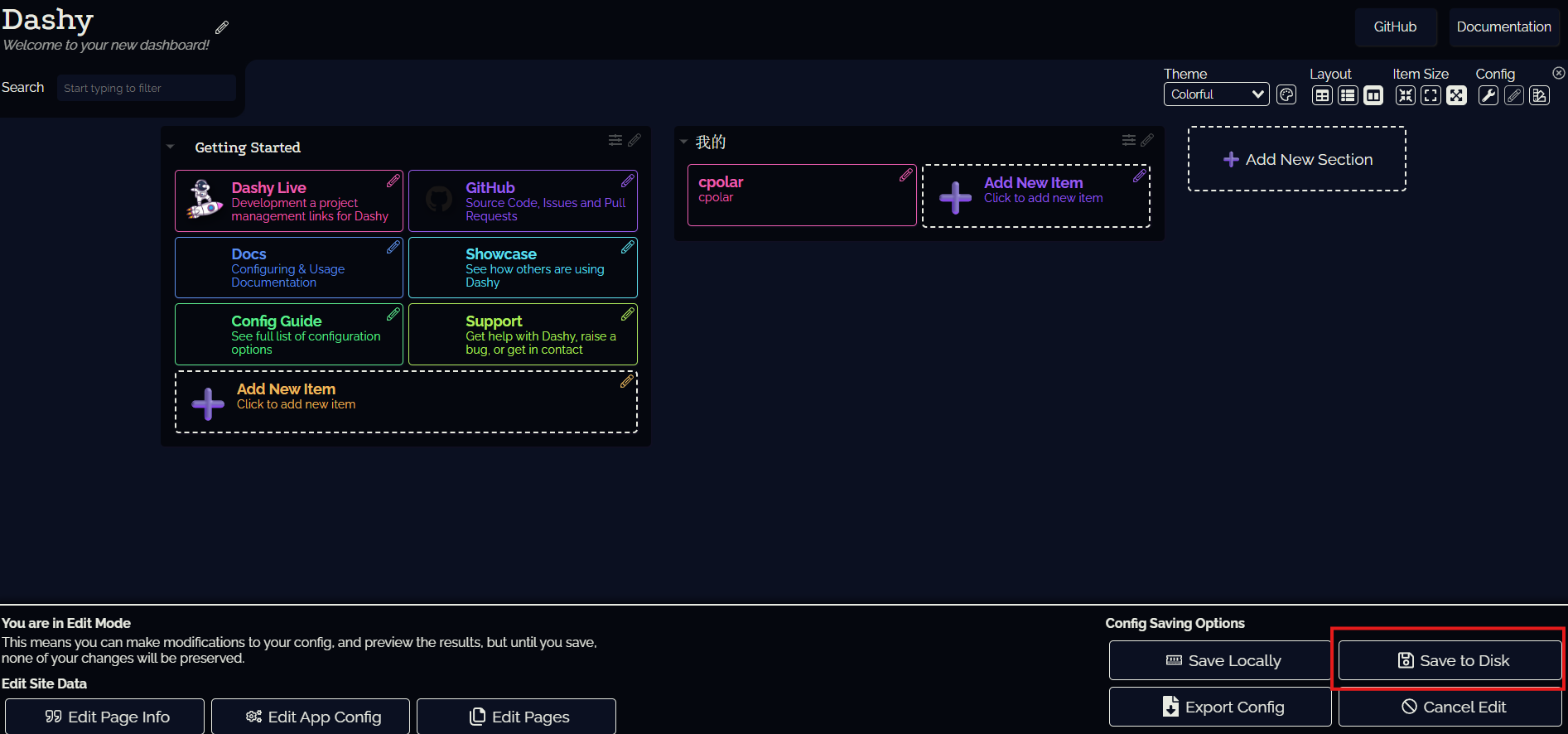Toggle the edit mode pencil in Config
The height and width of the screenshot is (734, 1568).
coord(1514,95)
